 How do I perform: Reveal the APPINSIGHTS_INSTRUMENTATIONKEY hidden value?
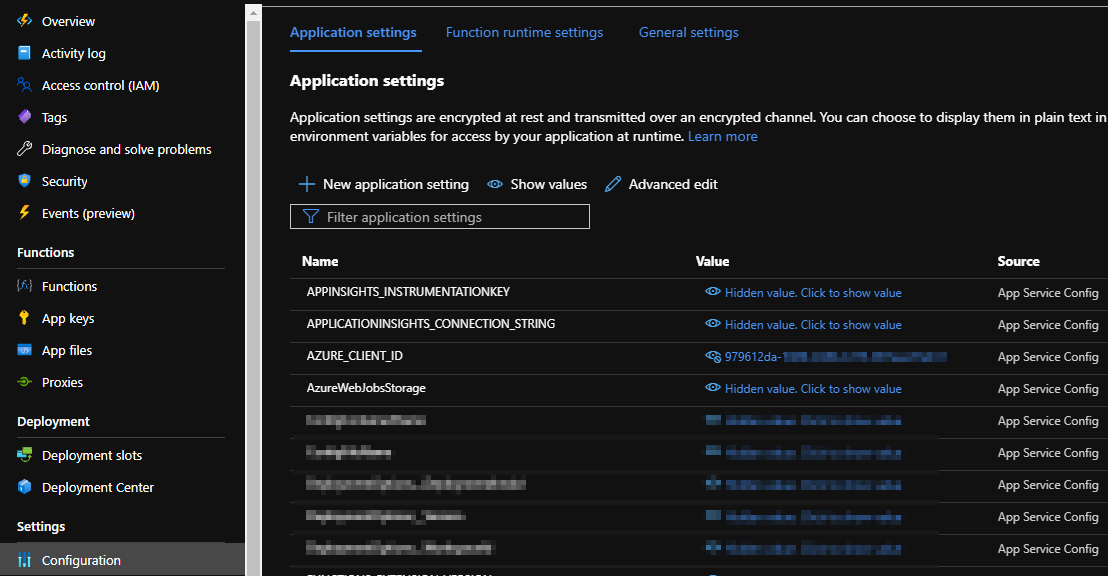[x=812, y=292]
